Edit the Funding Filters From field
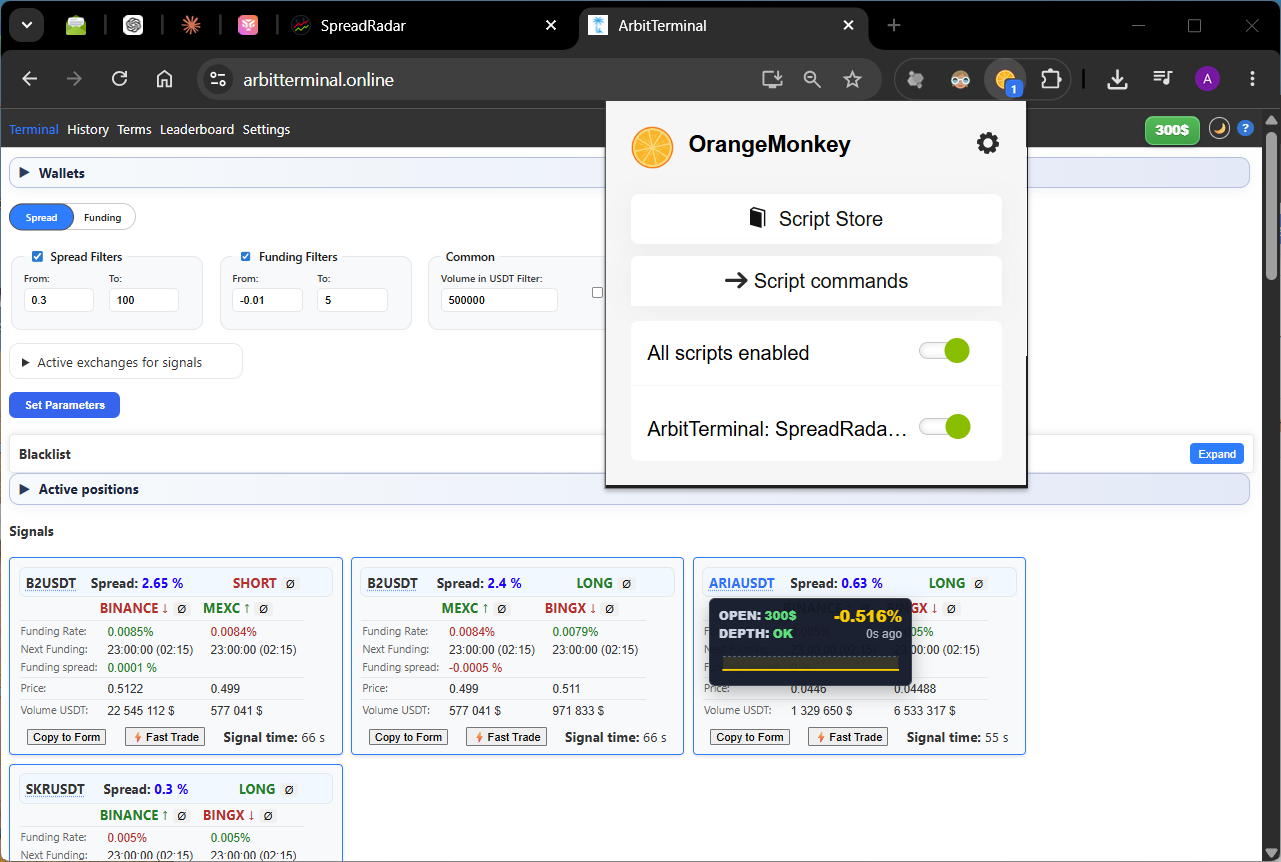 (267, 300)
